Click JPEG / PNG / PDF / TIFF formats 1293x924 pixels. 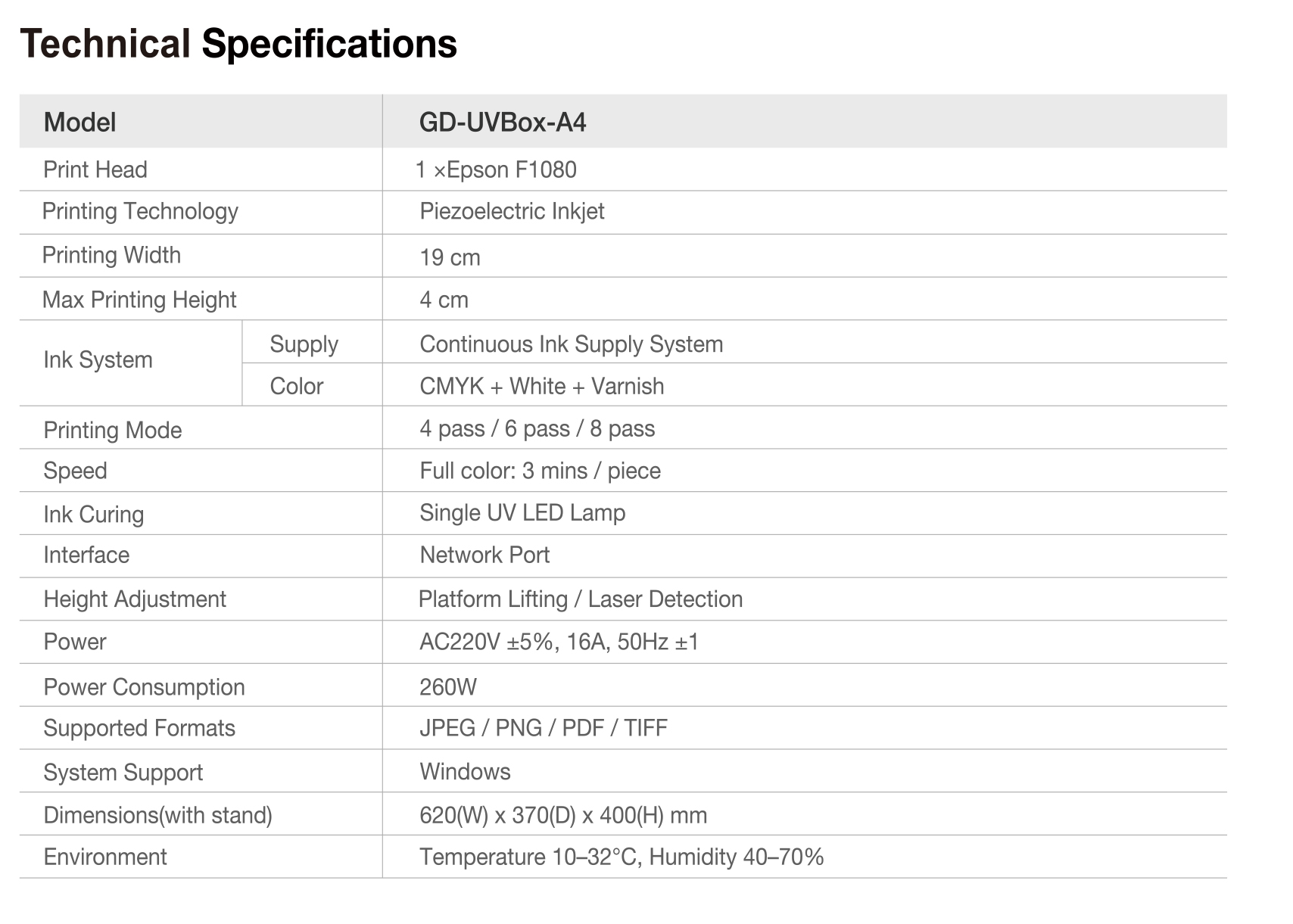[543, 728]
